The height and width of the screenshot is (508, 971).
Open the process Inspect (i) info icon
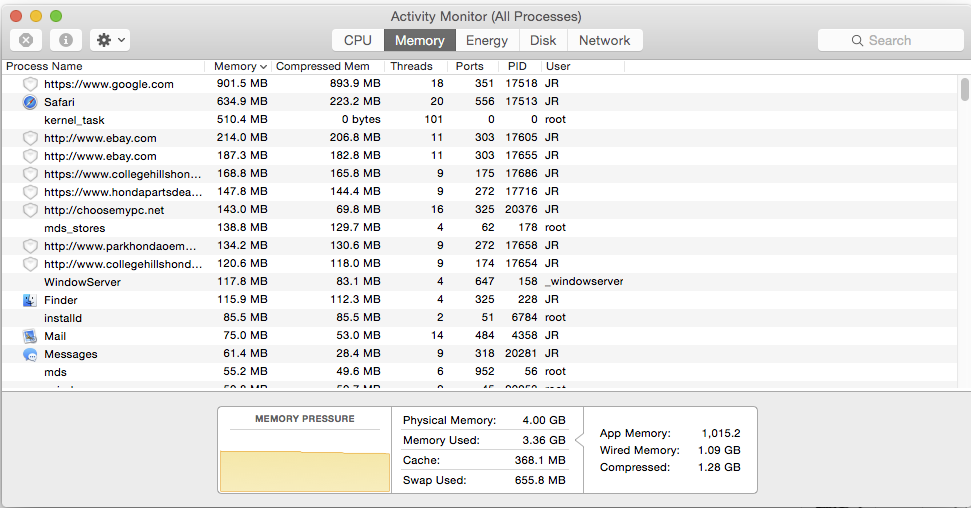(66, 40)
